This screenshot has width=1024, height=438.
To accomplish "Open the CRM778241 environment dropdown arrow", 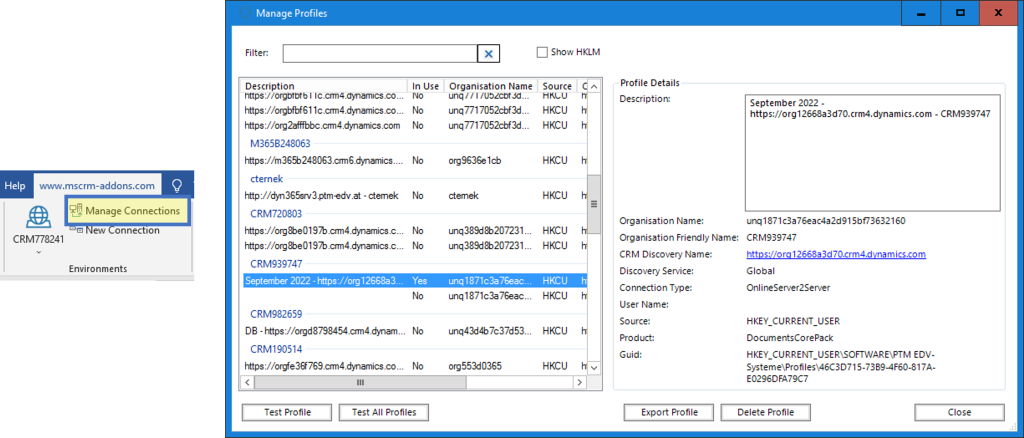I will (39, 252).
